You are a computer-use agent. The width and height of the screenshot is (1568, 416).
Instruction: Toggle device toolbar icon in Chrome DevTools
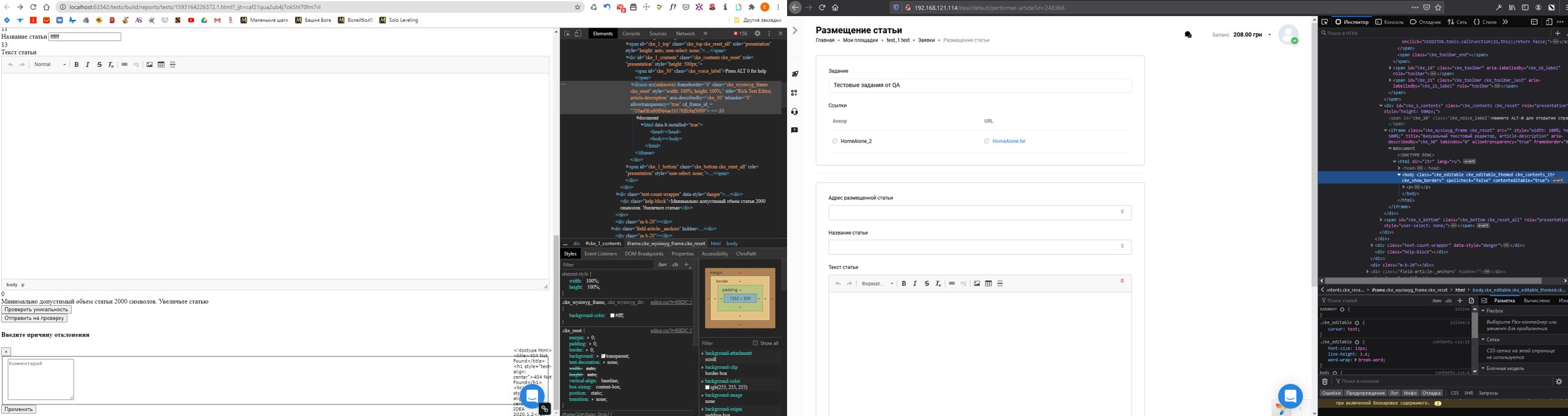tap(578, 34)
